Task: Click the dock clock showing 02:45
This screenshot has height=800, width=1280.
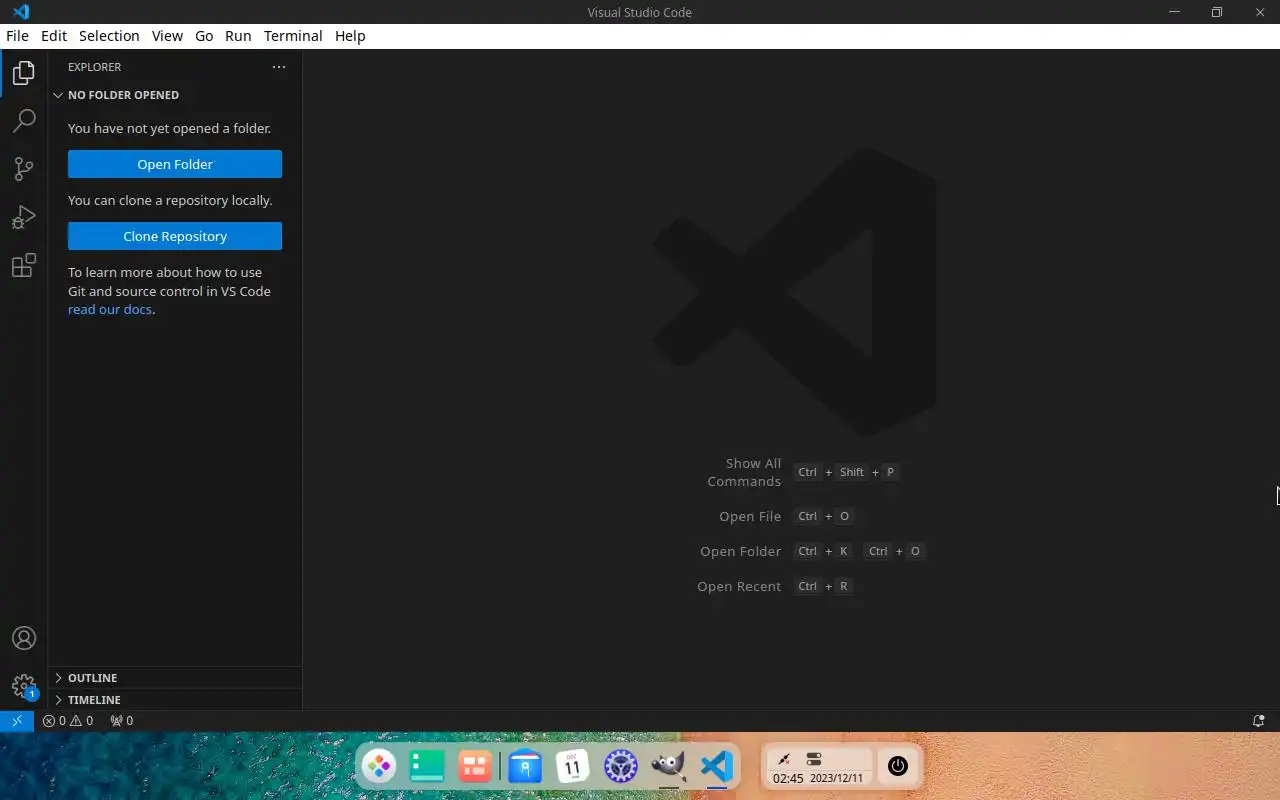Action: (788, 778)
